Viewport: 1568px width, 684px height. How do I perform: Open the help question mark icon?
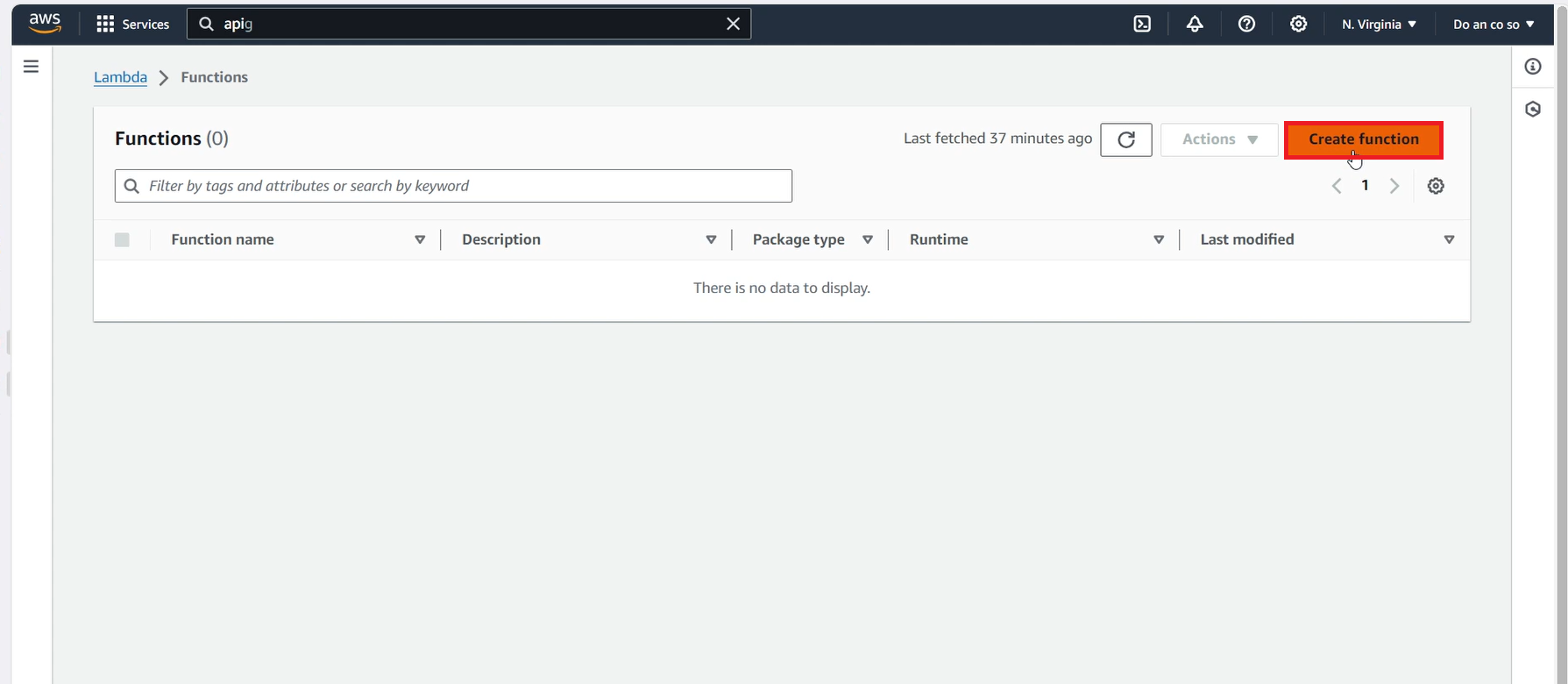[x=1246, y=24]
